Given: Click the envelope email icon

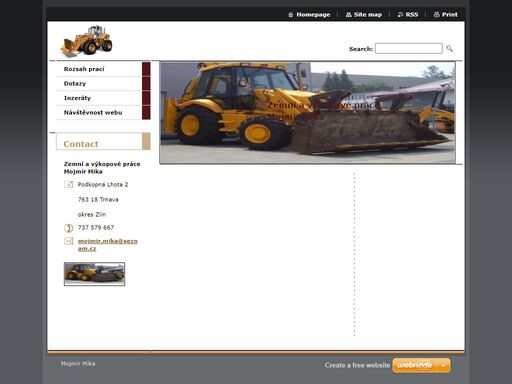Looking at the screenshot, I should (x=68, y=241).
